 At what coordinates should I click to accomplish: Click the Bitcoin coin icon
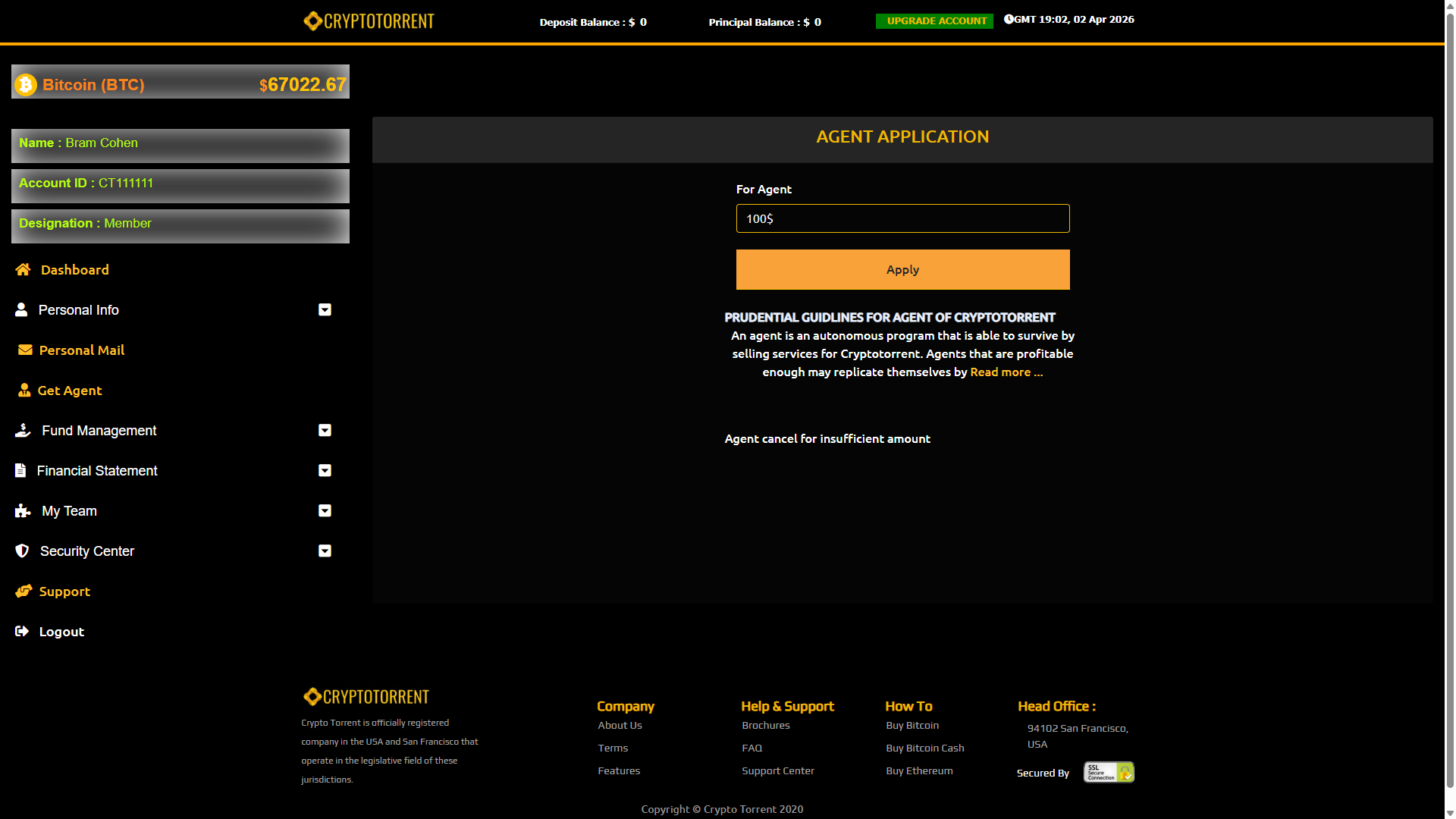coord(26,85)
